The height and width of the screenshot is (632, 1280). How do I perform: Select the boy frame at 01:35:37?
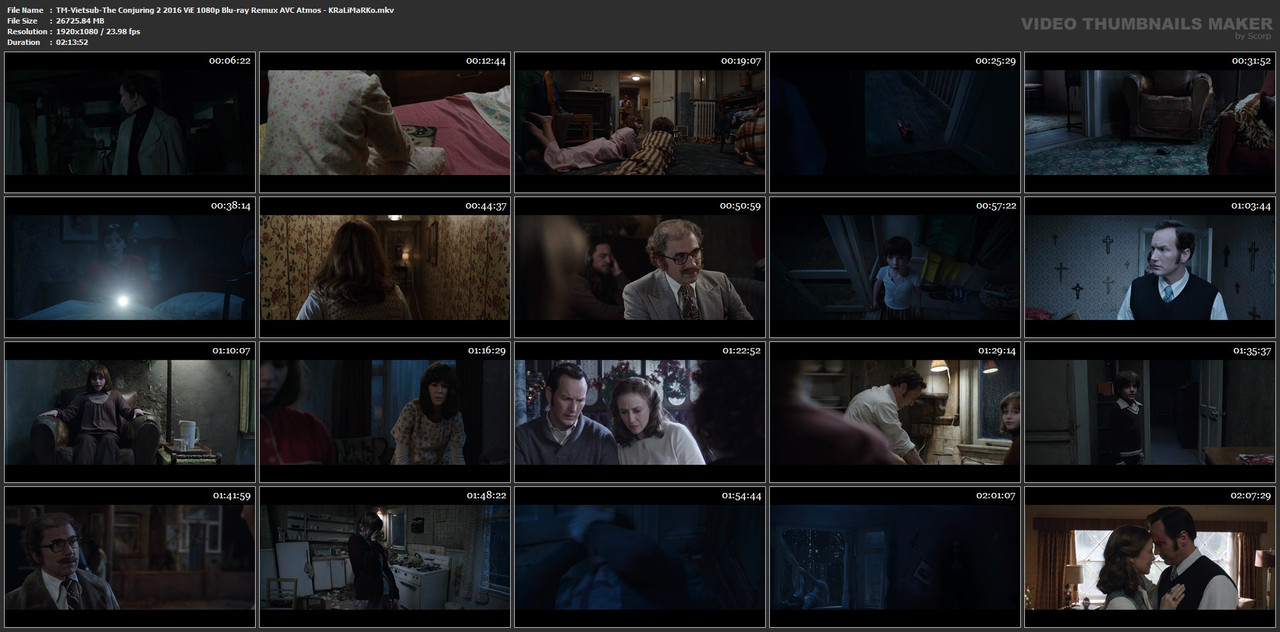point(1150,412)
